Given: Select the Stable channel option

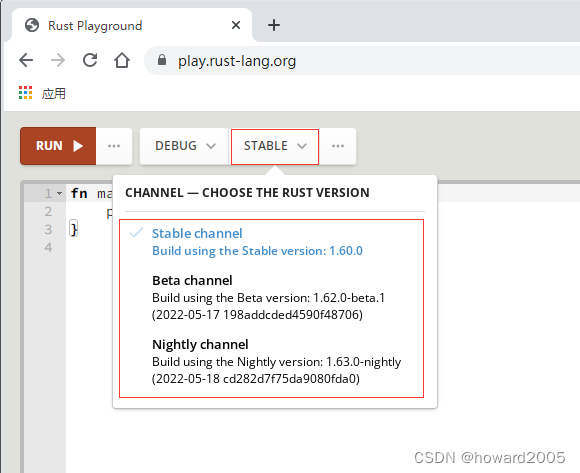Looking at the screenshot, I should point(257,242).
